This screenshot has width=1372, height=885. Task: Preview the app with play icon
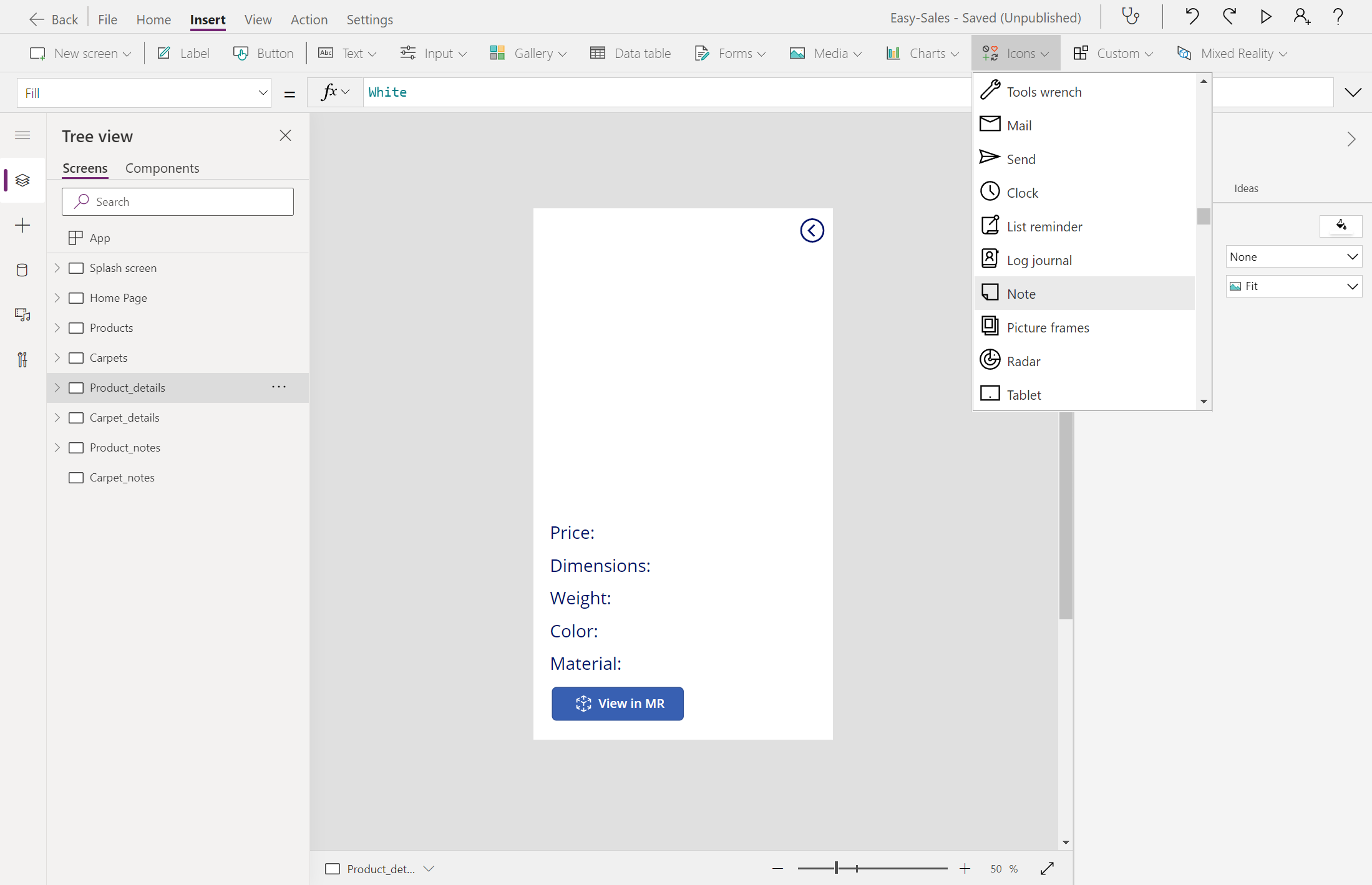(1265, 17)
